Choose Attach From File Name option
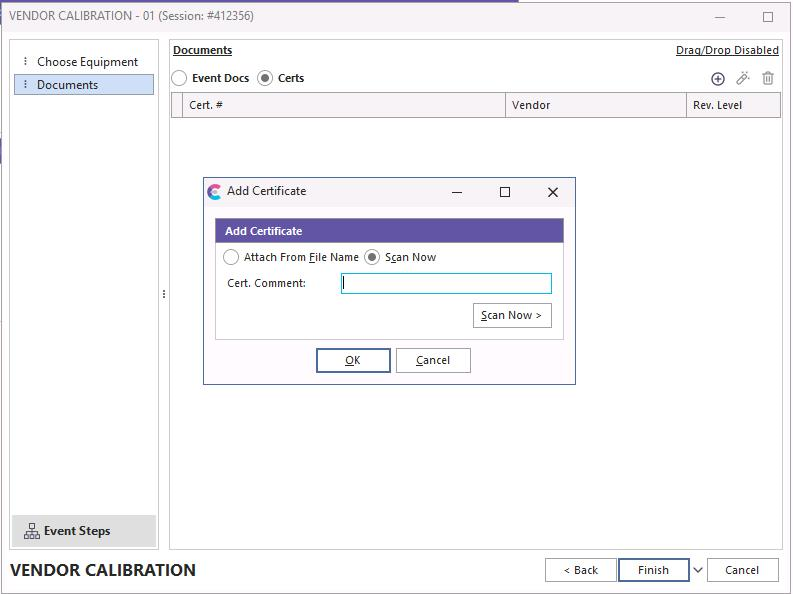The height and width of the screenshot is (594, 793). (232, 257)
